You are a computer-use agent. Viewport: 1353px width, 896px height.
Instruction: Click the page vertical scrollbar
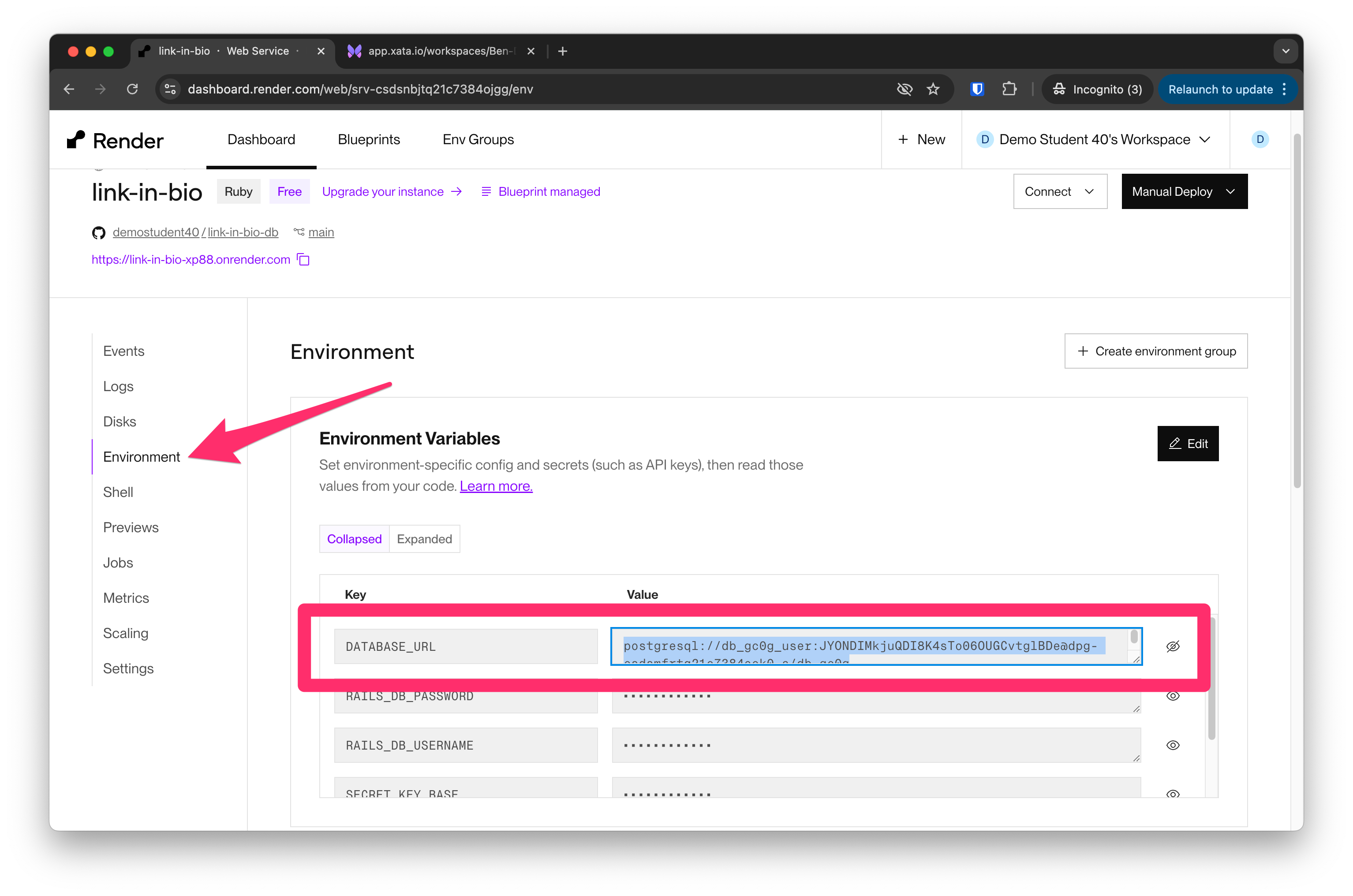1297,311
